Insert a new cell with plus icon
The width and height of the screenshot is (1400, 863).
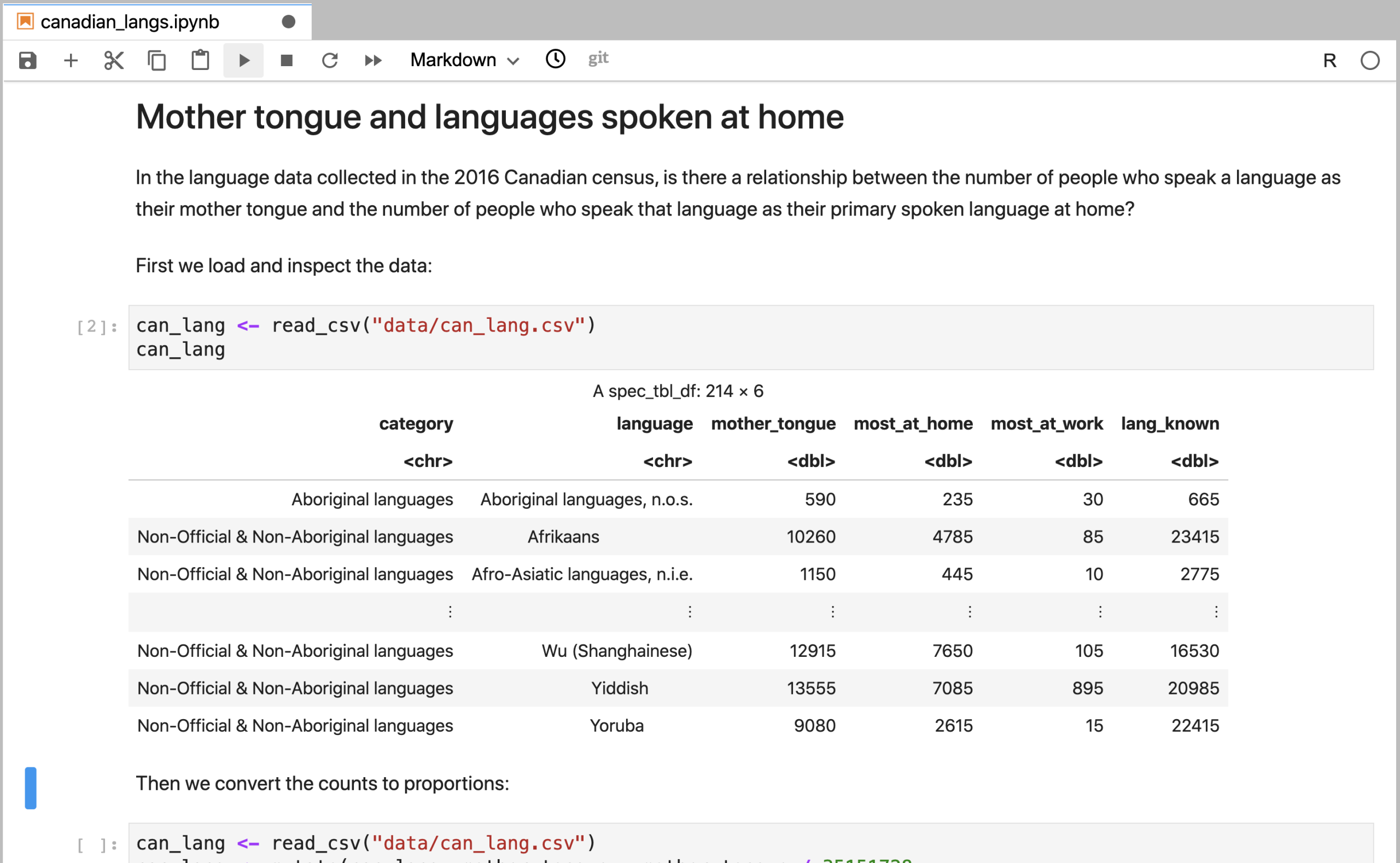pos(71,61)
